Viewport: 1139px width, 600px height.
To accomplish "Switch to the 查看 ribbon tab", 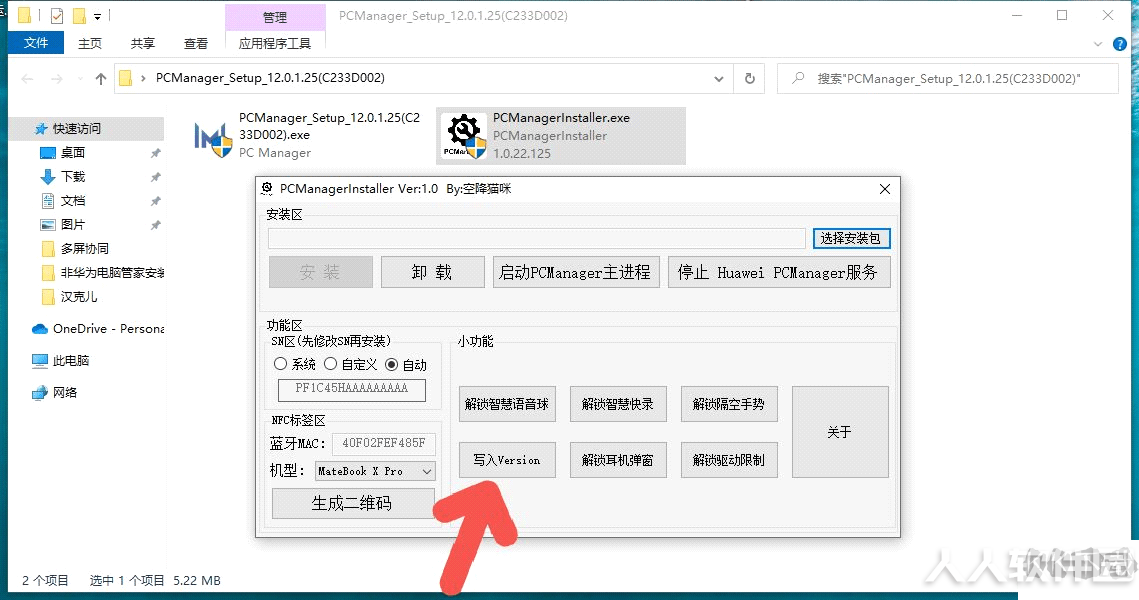I will tap(196, 44).
